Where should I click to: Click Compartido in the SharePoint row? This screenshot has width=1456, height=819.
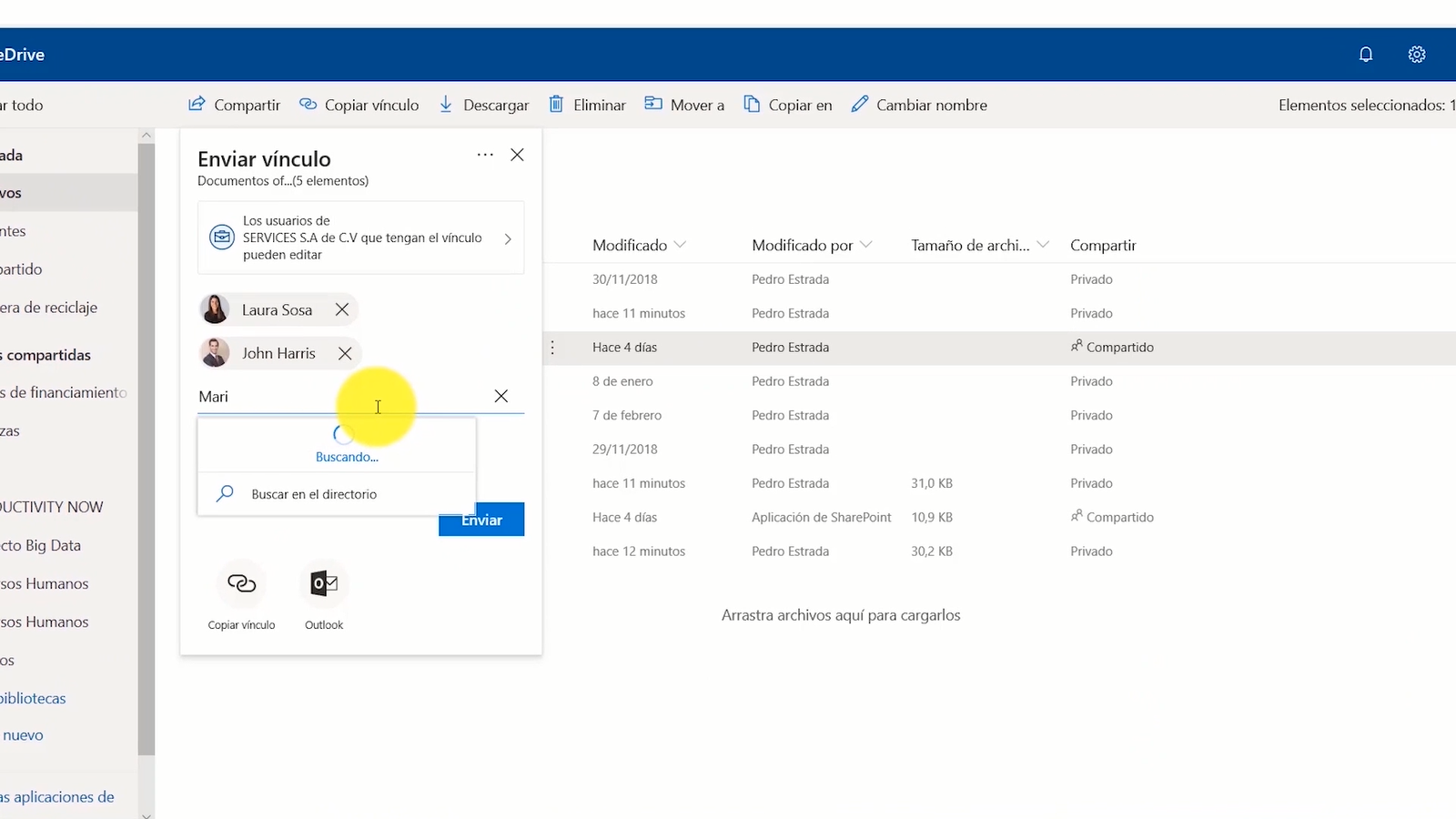1112,517
